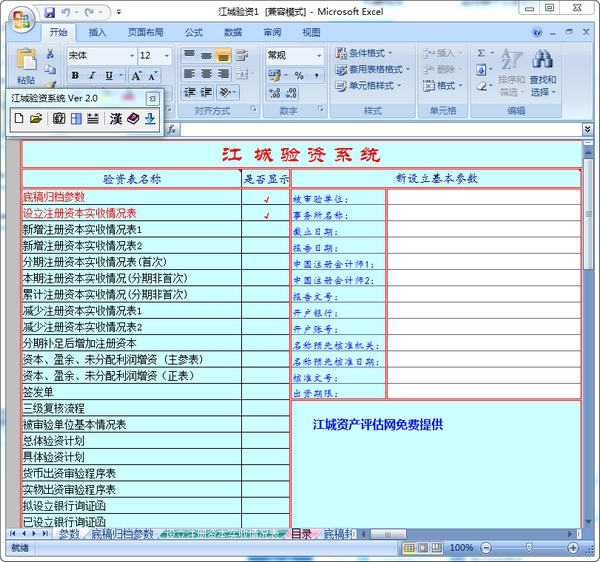600x562 pixels.
Task: Align text right
Action: (223, 73)
